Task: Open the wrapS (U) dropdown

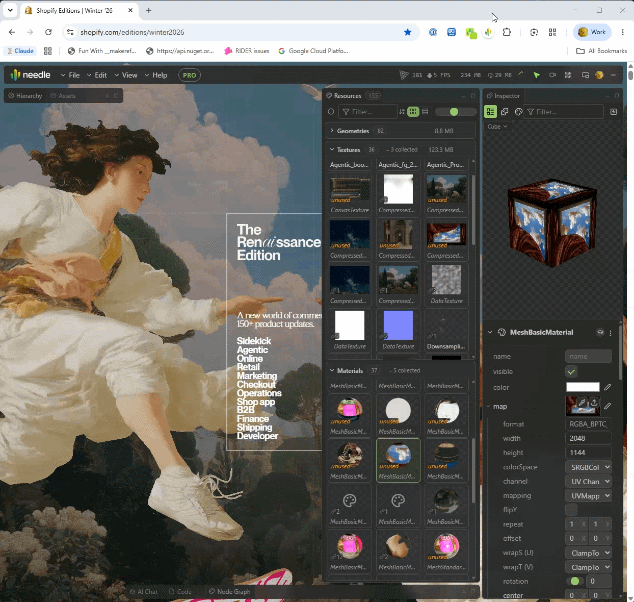Action: (x=588, y=553)
